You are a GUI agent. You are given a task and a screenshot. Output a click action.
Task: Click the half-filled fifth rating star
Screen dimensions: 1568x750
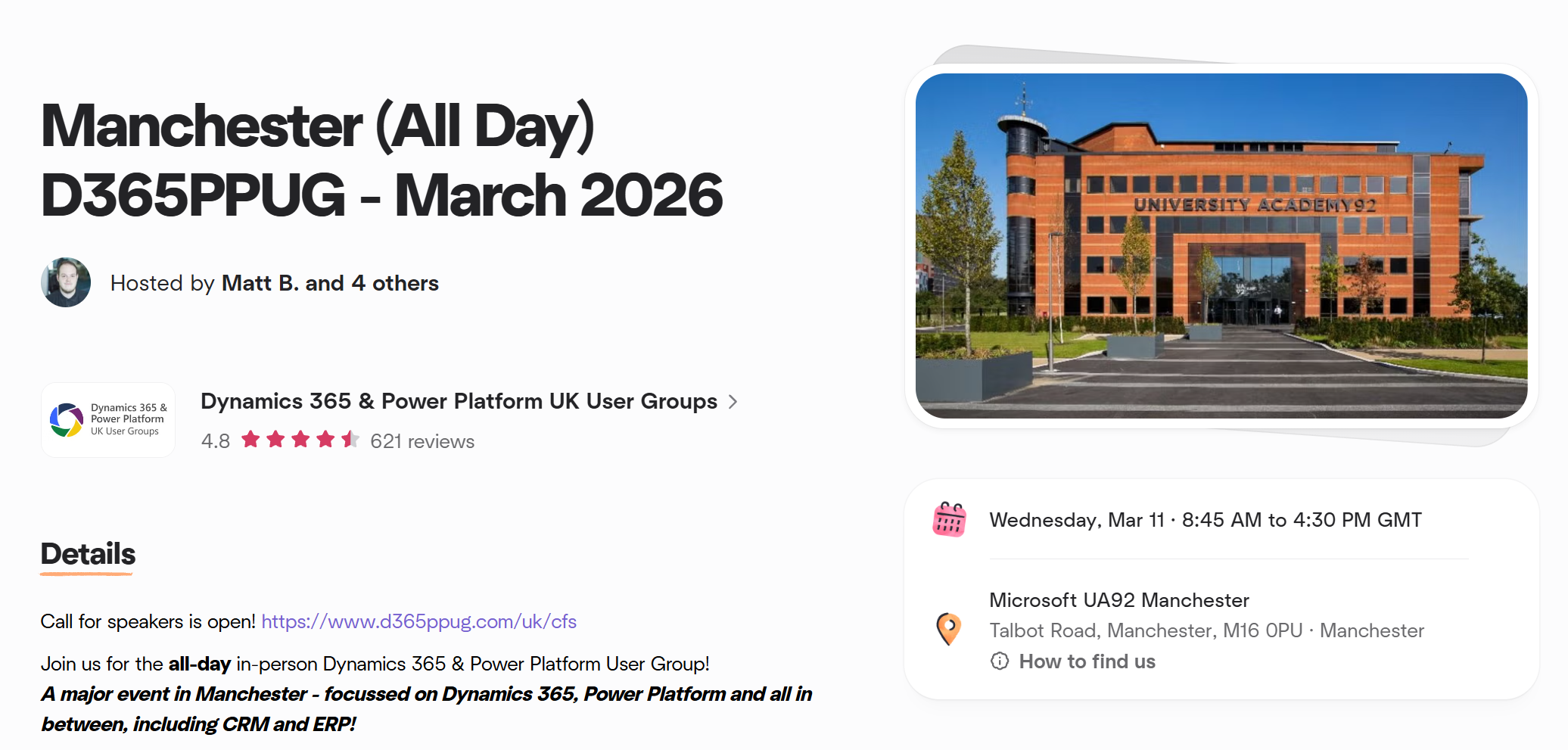350,440
